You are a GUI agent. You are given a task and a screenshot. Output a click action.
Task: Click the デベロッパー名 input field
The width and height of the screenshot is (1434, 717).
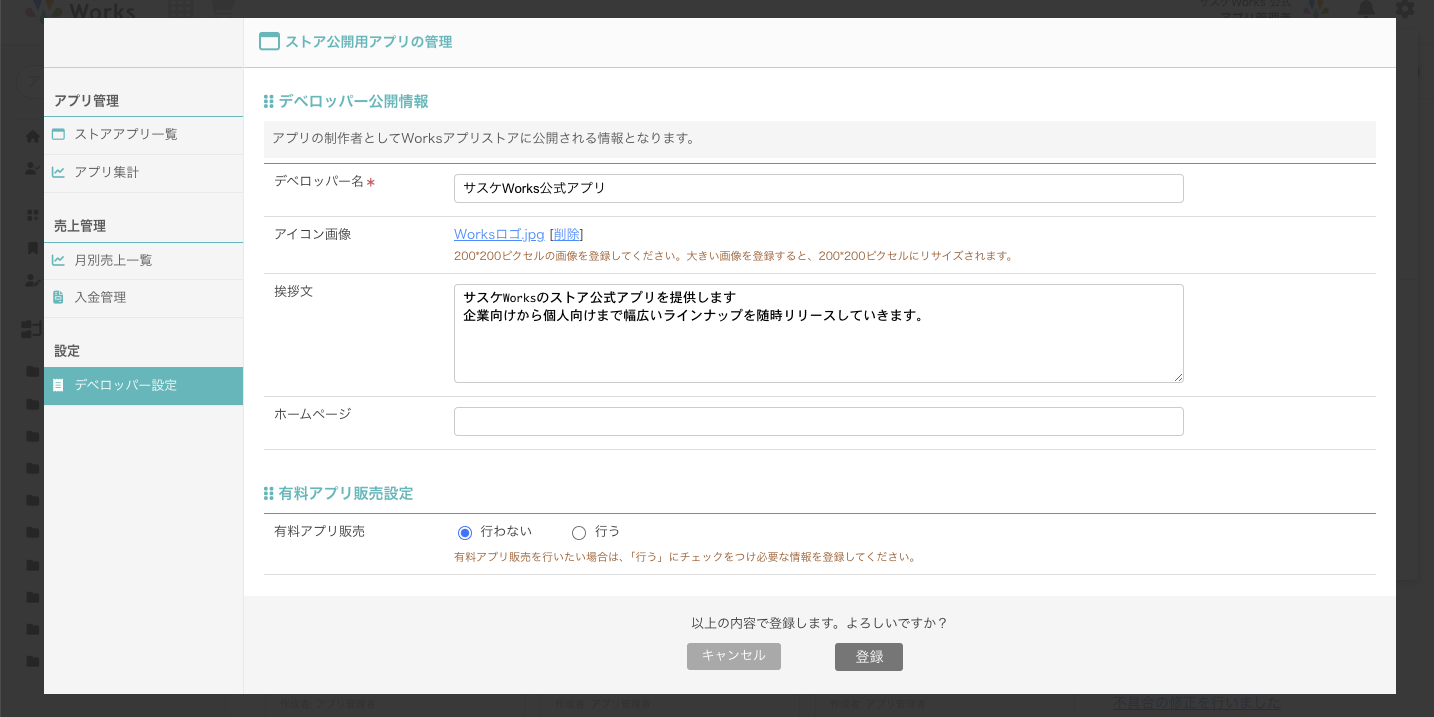tap(818, 188)
